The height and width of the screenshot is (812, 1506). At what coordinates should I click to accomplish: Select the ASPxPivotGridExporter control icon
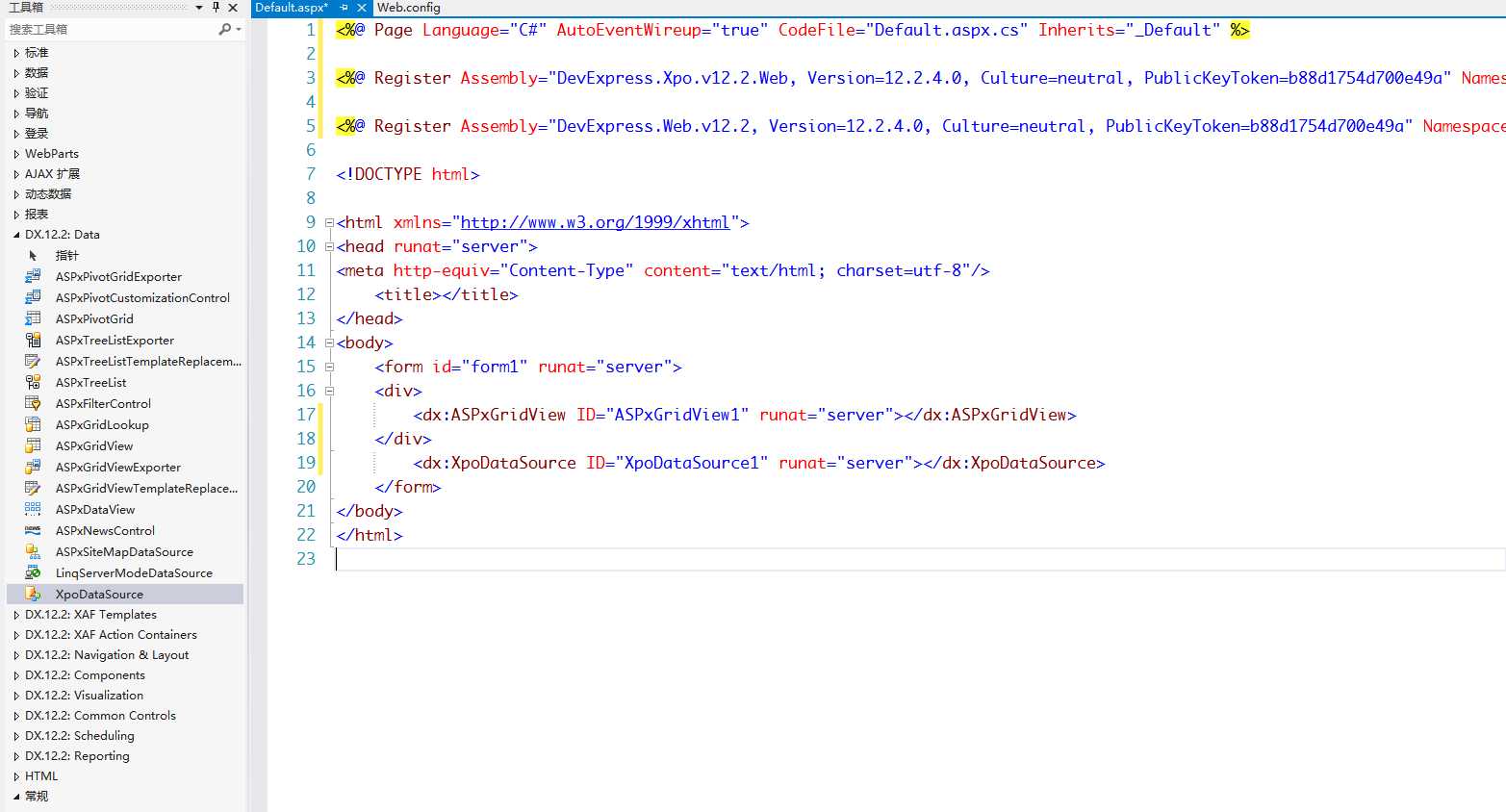point(33,276)
